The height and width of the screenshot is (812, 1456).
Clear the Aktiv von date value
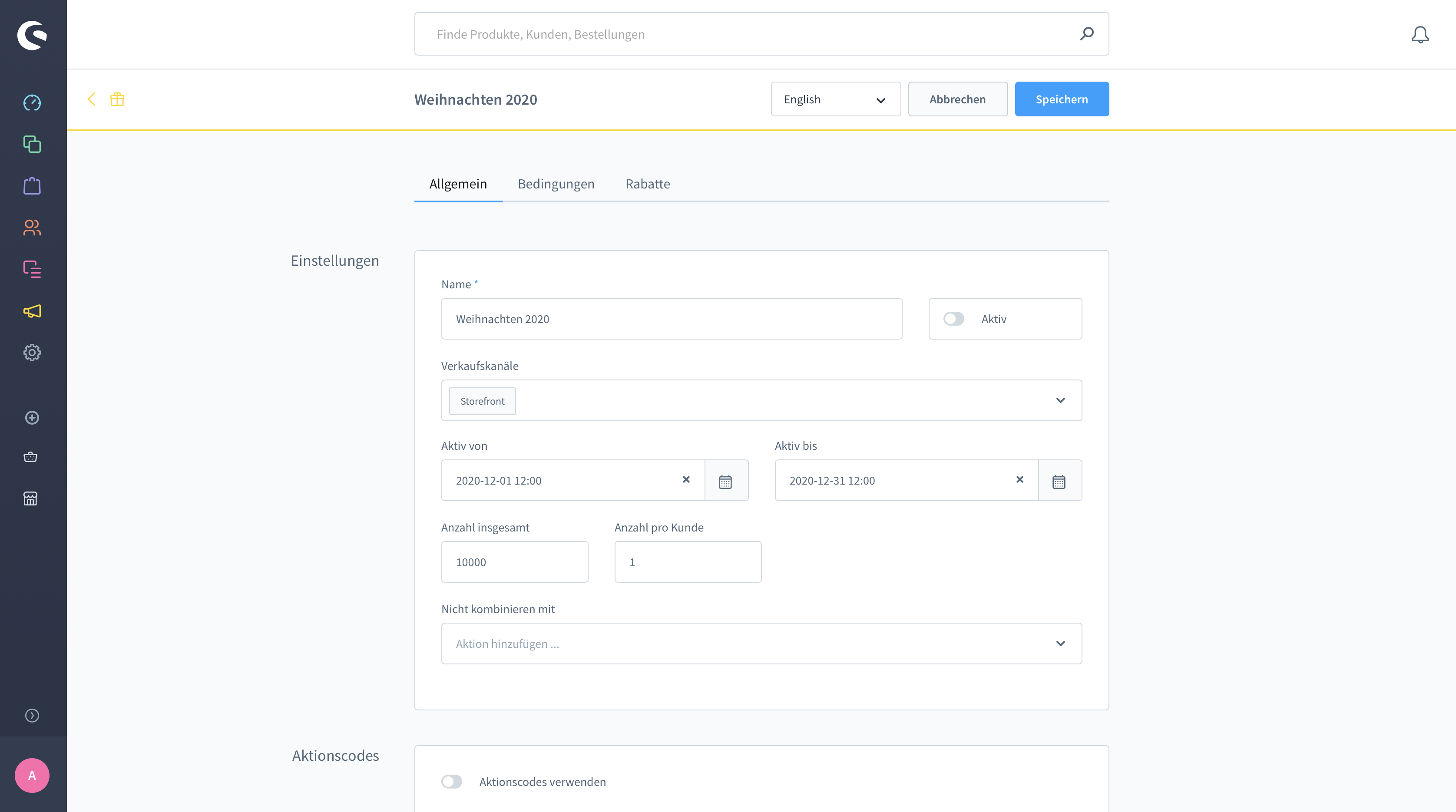[686, 480]
